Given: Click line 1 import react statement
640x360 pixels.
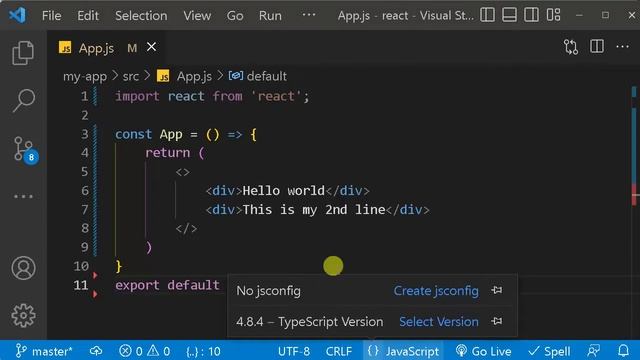Looking at the screenshot, I should point(212,96).
